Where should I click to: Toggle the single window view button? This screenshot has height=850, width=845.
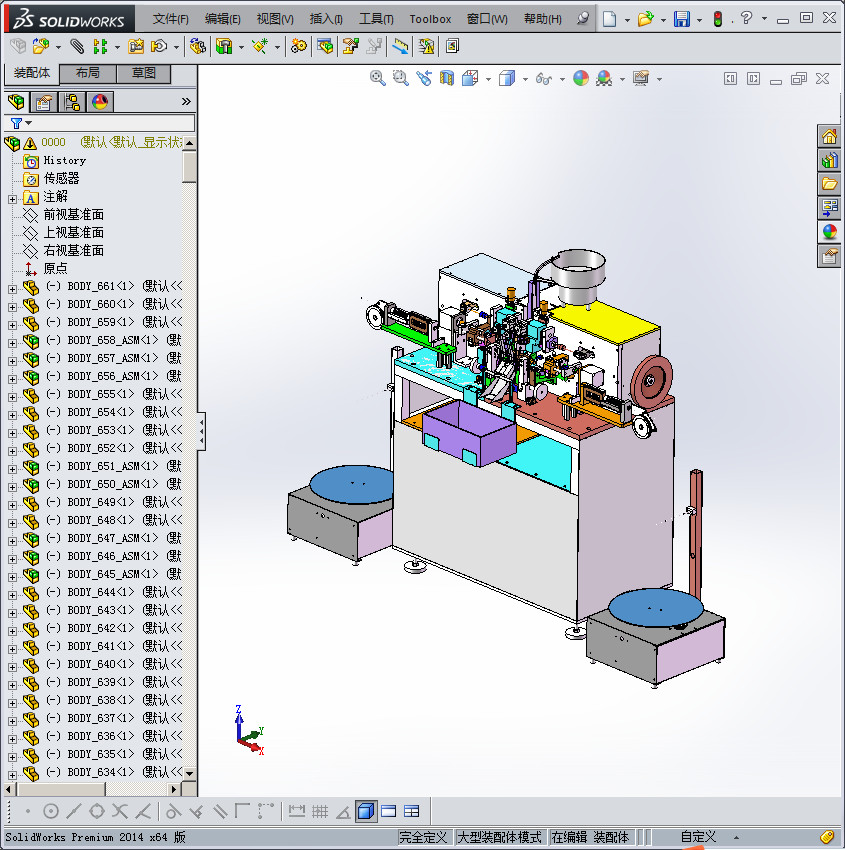click(389, 812)
